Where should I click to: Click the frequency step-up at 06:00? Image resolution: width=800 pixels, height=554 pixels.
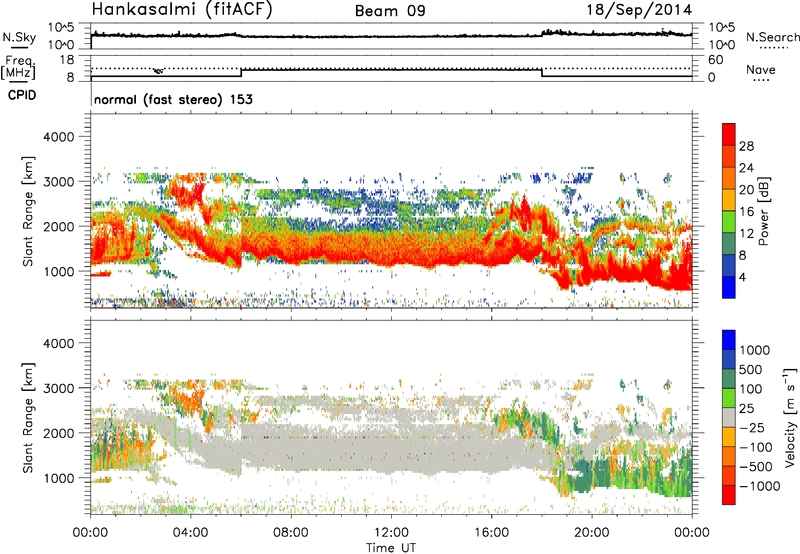point(241,73)
